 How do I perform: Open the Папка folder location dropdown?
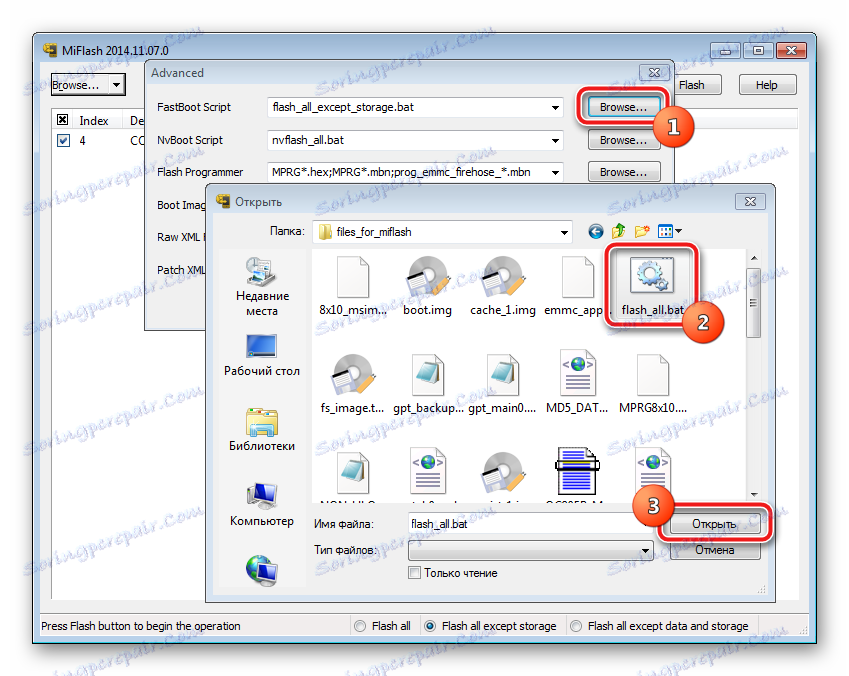coord(564,232)
